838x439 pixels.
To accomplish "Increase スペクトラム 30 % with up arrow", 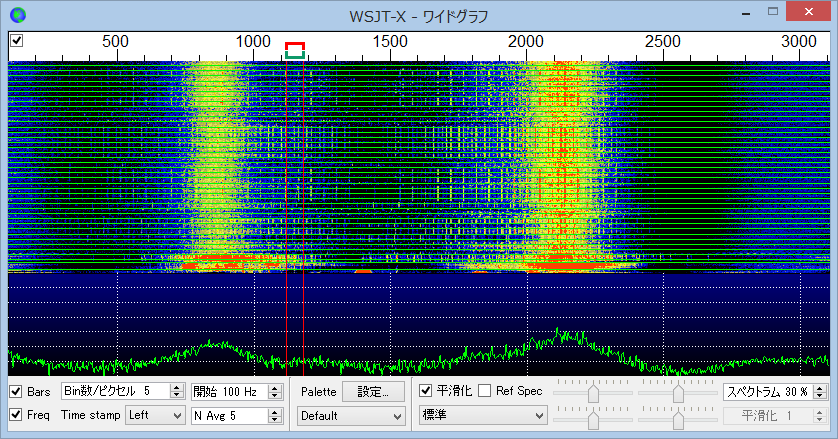I will click(x=820, y=388).
